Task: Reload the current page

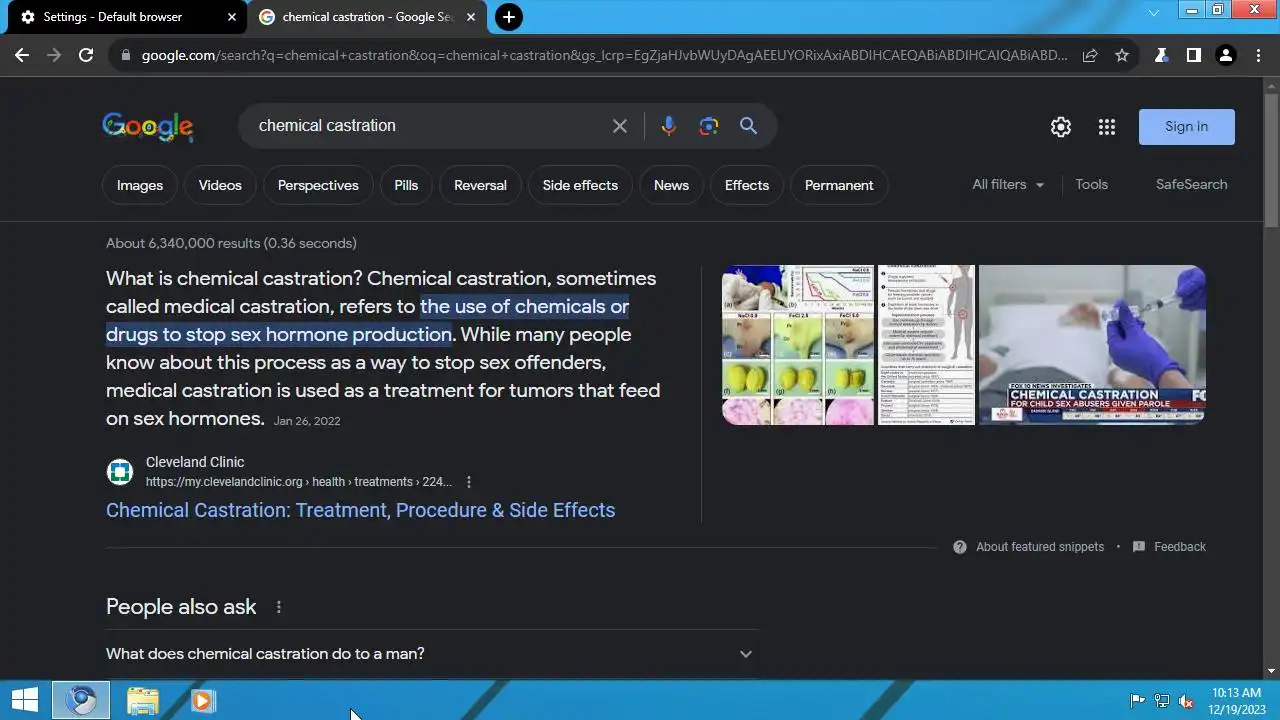Action: tap(86, 55)
